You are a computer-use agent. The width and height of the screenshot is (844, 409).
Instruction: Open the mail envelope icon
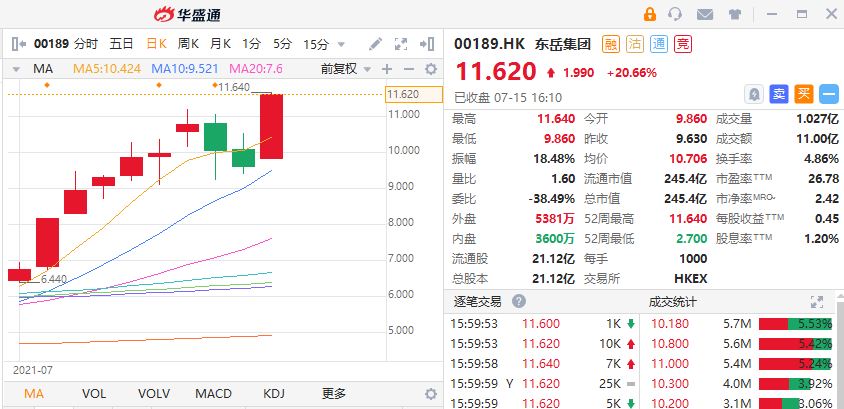pyautogui.click(x=705, y=15)
